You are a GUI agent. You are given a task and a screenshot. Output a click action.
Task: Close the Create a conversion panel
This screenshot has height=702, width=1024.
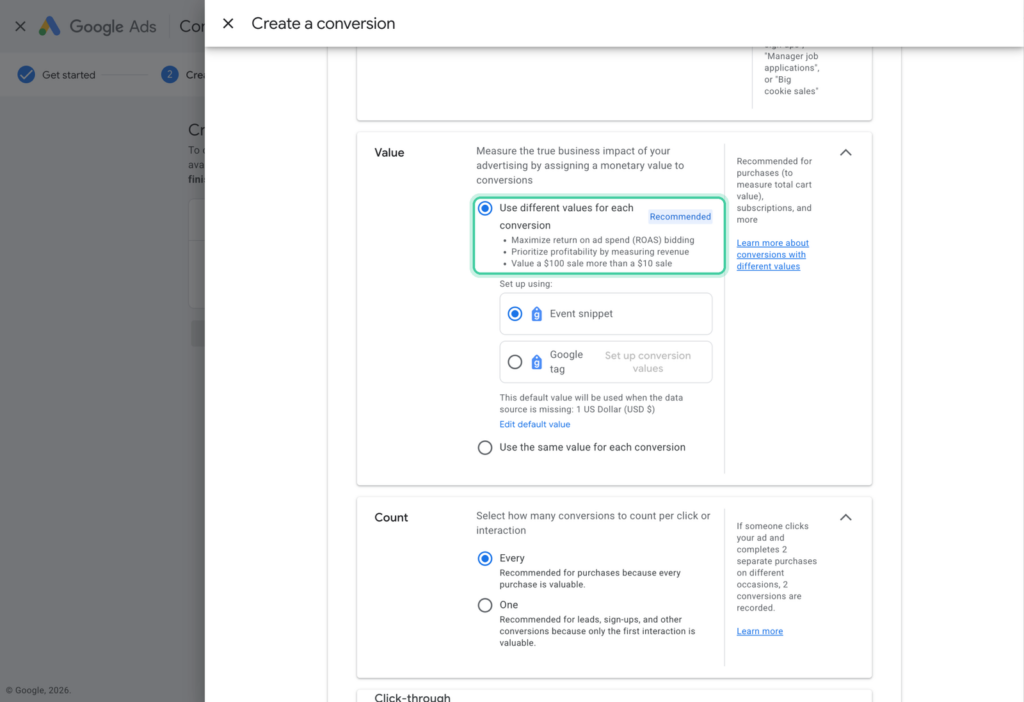pos(228,24)
